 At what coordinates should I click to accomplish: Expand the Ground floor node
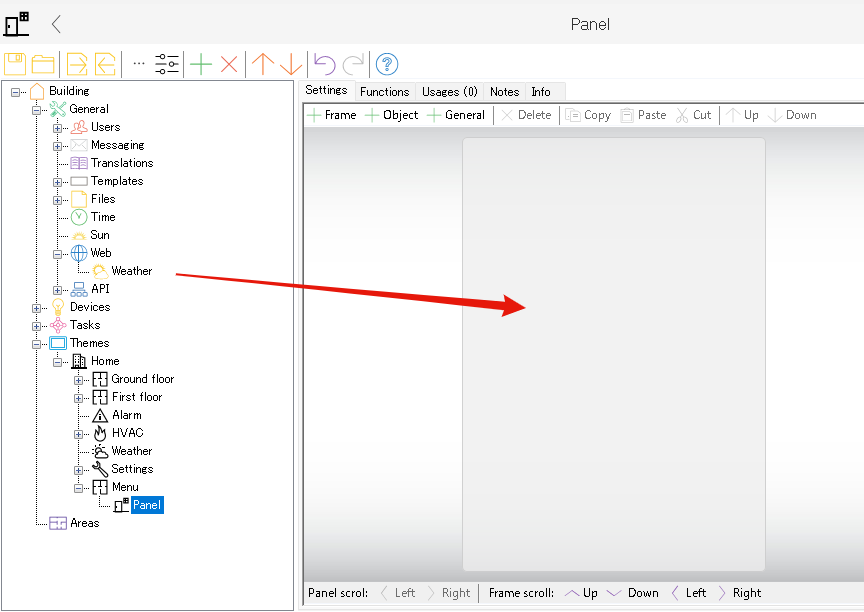click(x=78, y=380)
